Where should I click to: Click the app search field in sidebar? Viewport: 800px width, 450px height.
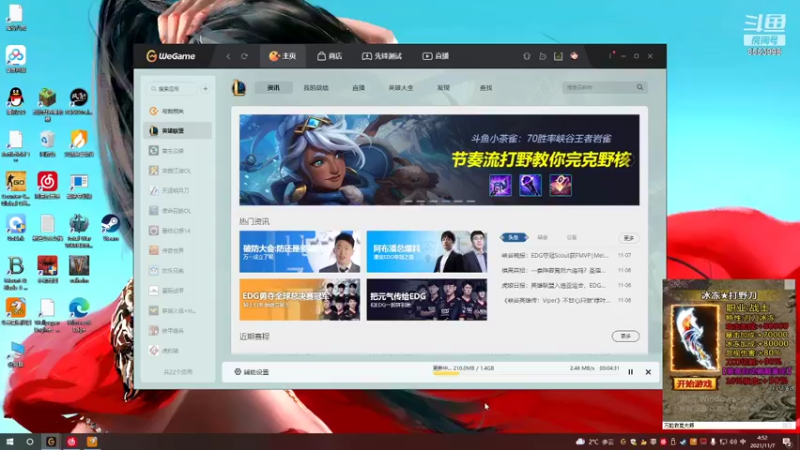[172, 89]
